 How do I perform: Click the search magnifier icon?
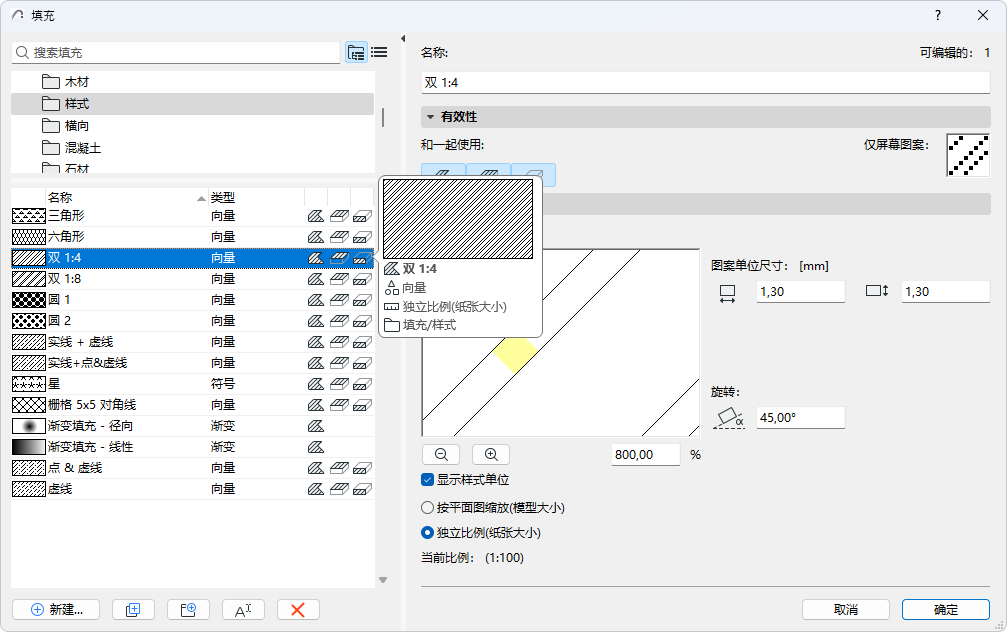pos(22,53)
